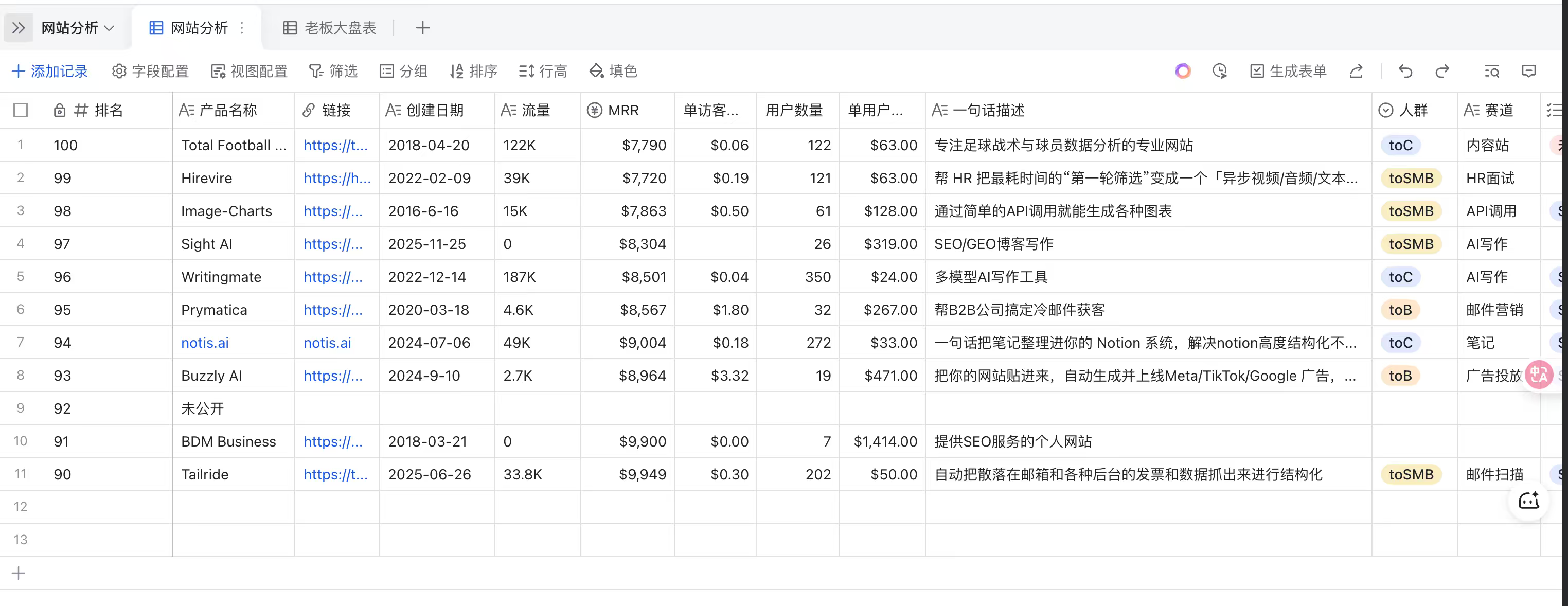Open the find records search icon

click(1491, 71)
